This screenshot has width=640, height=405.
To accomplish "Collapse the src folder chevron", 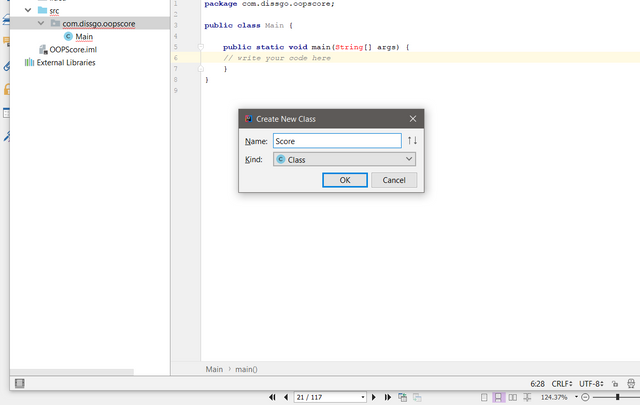I will (x=28, y=10).
